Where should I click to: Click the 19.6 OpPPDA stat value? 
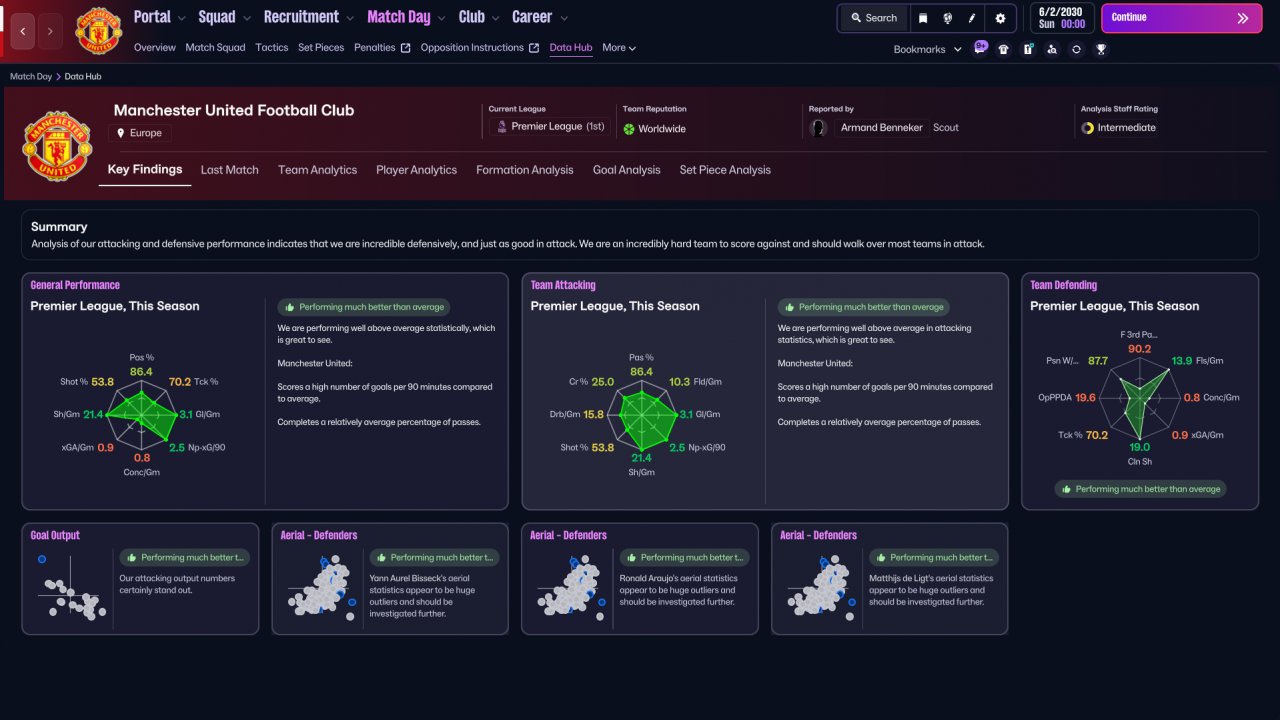point(1086,398)
